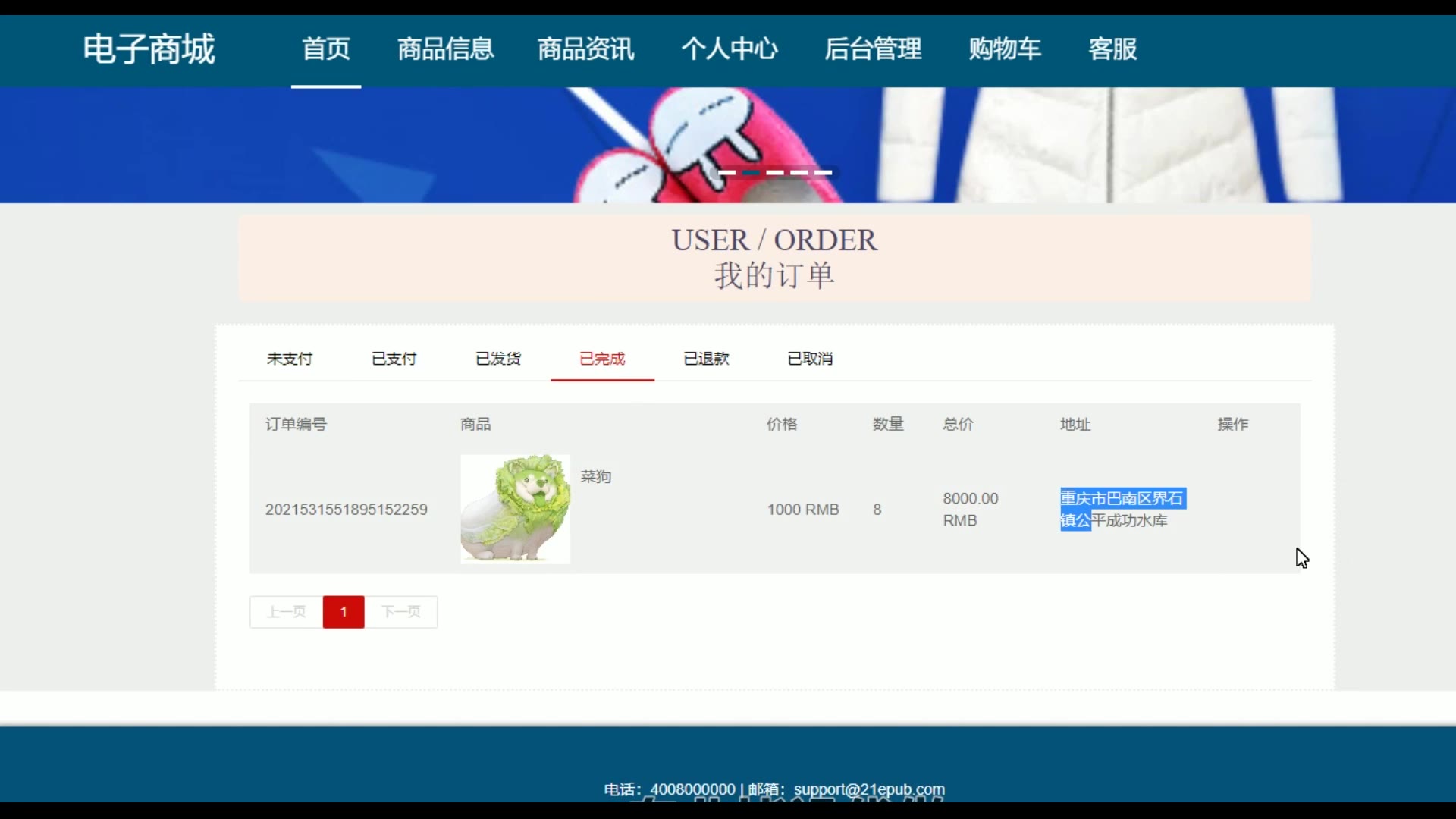1456x819 pixels.
Task: Select page 1 in pagination
Action: click(344, 612)
